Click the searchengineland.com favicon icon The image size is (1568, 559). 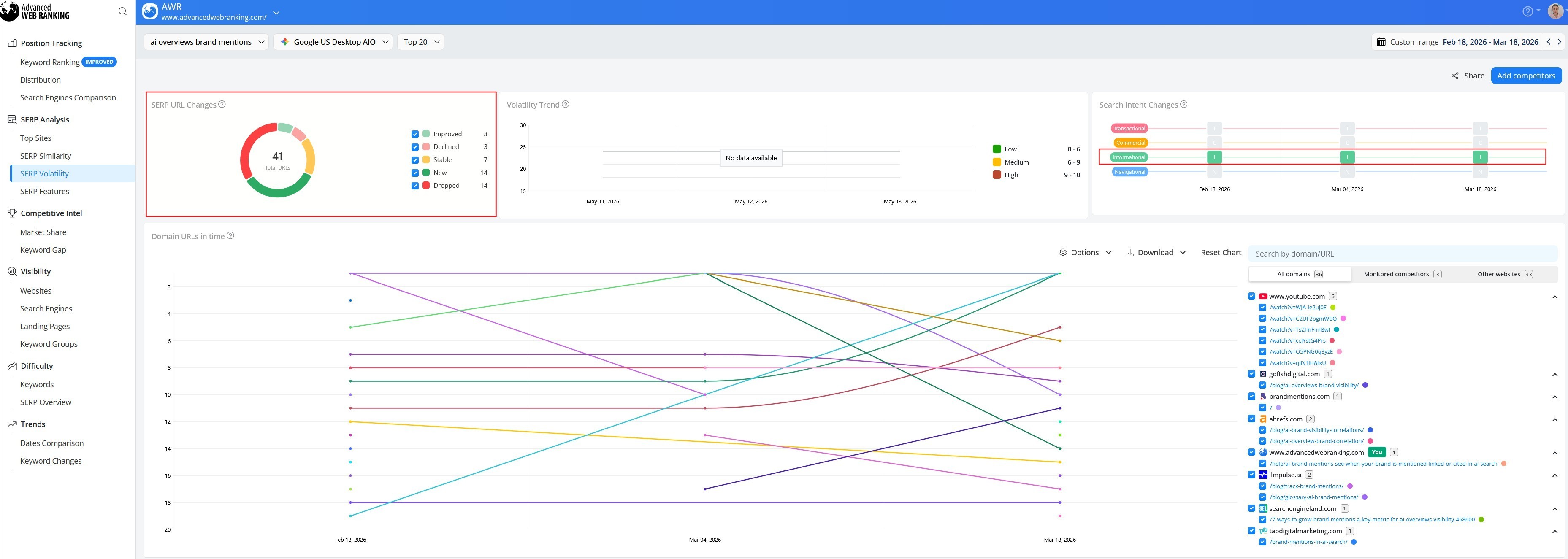click(x=1263, y=508)
